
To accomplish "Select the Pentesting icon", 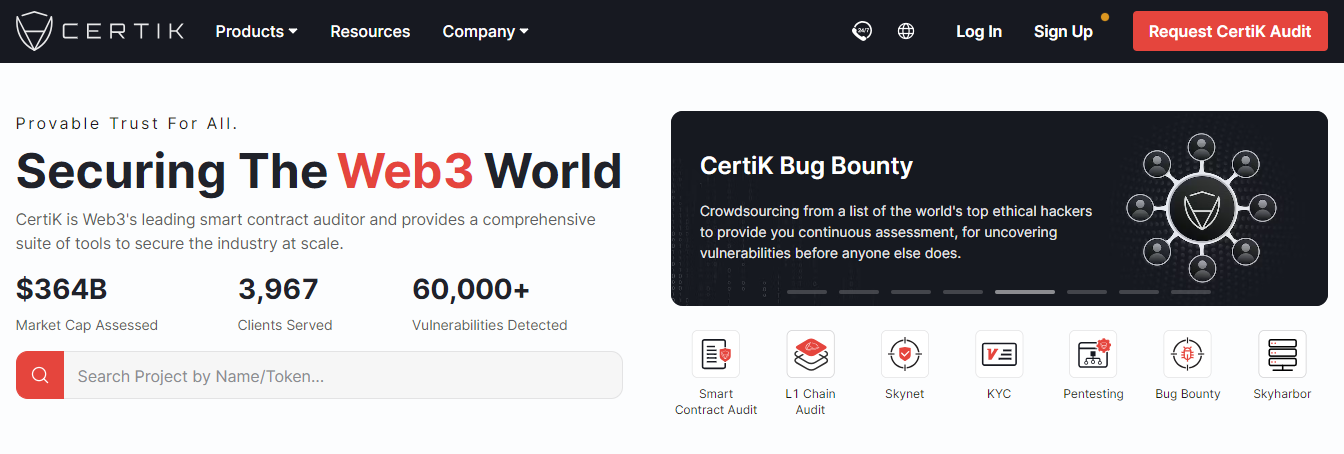I will click(1093, 354).
